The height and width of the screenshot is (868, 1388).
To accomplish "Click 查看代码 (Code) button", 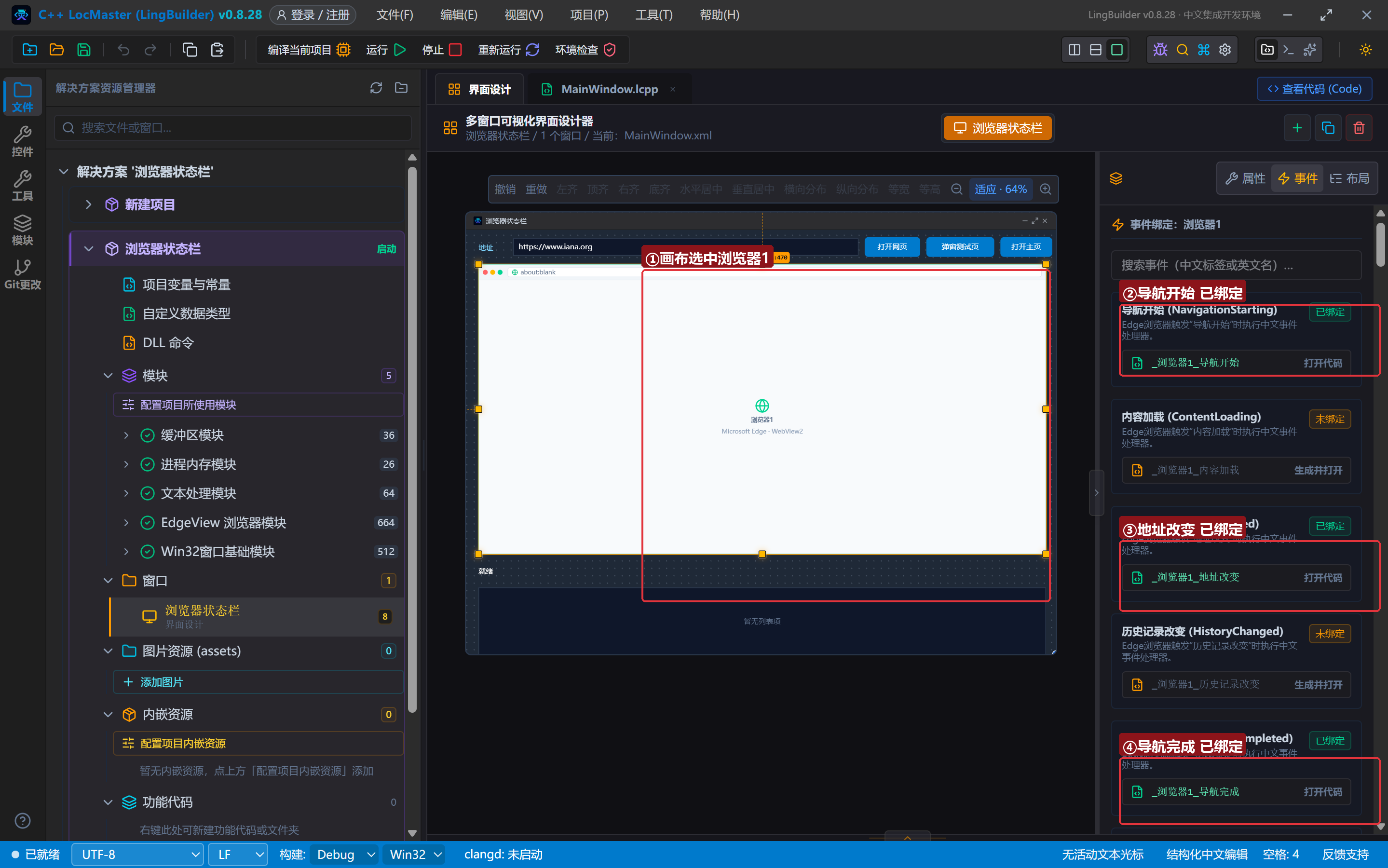I will (1314, 89).
